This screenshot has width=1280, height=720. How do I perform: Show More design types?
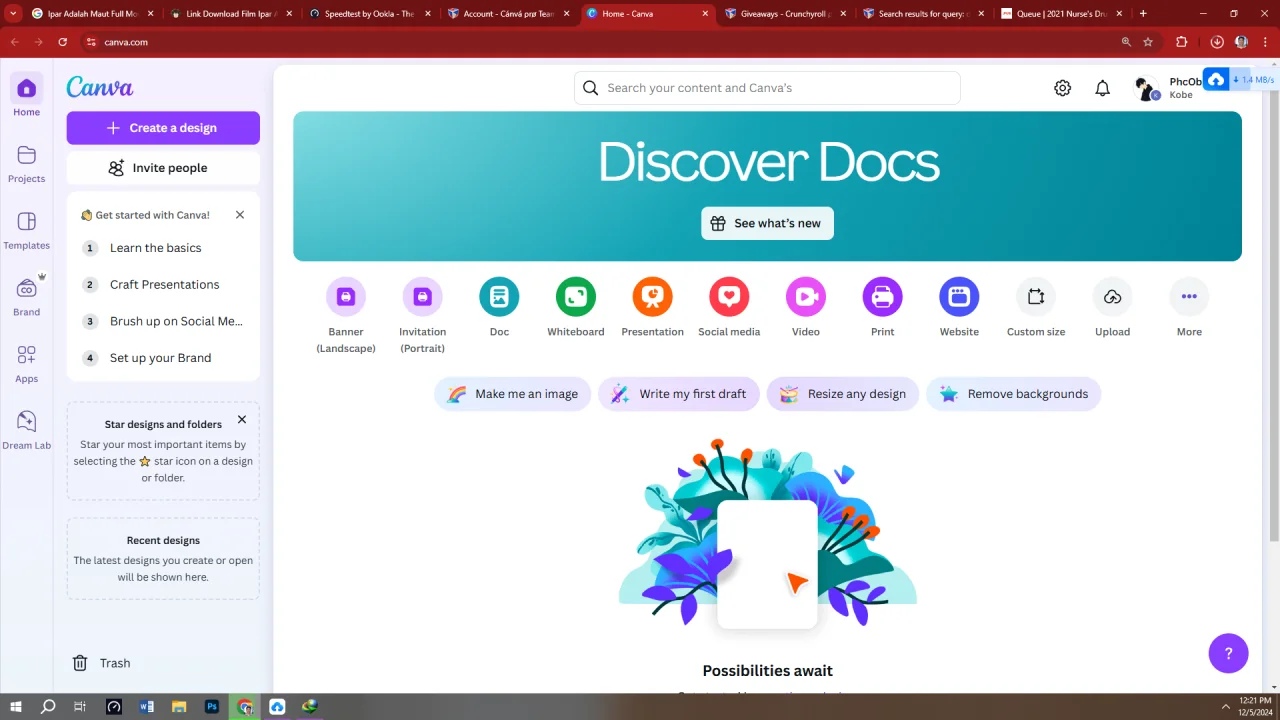(x=1189, y=296)
